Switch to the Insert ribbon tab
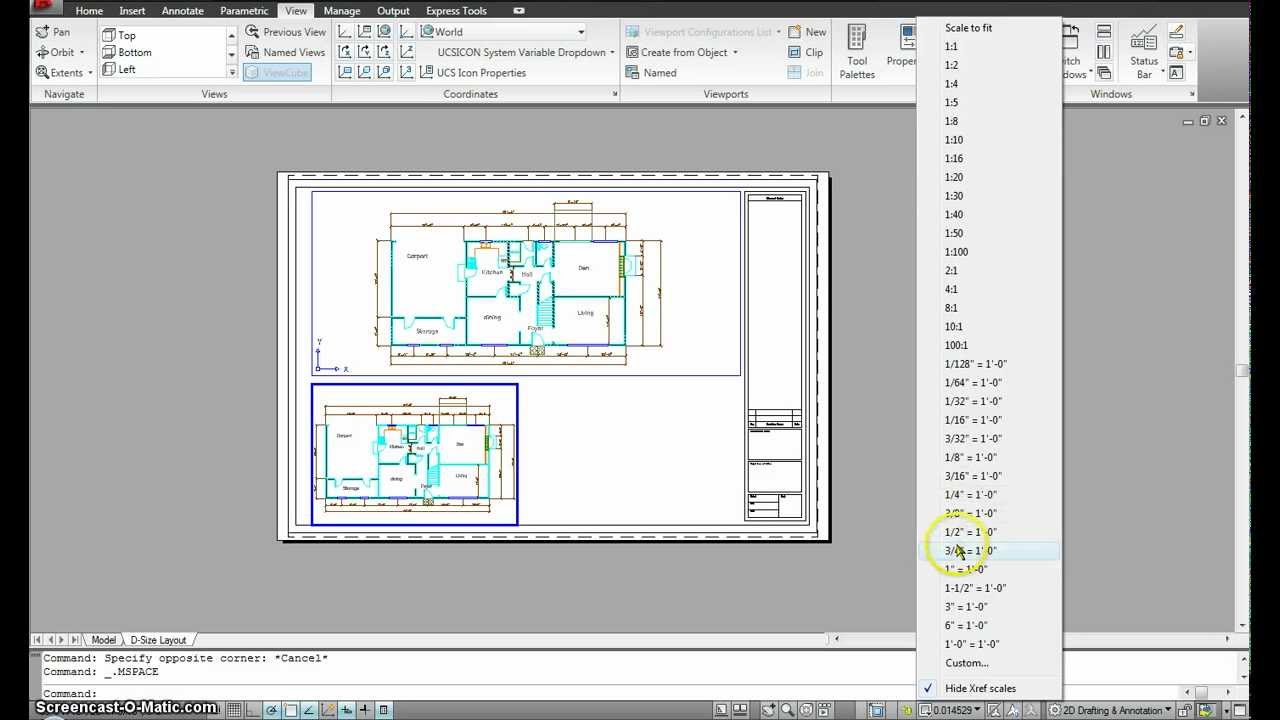The width and height of the screenshot is (1280, 720). pyautogui.click(x=132, y=11)
